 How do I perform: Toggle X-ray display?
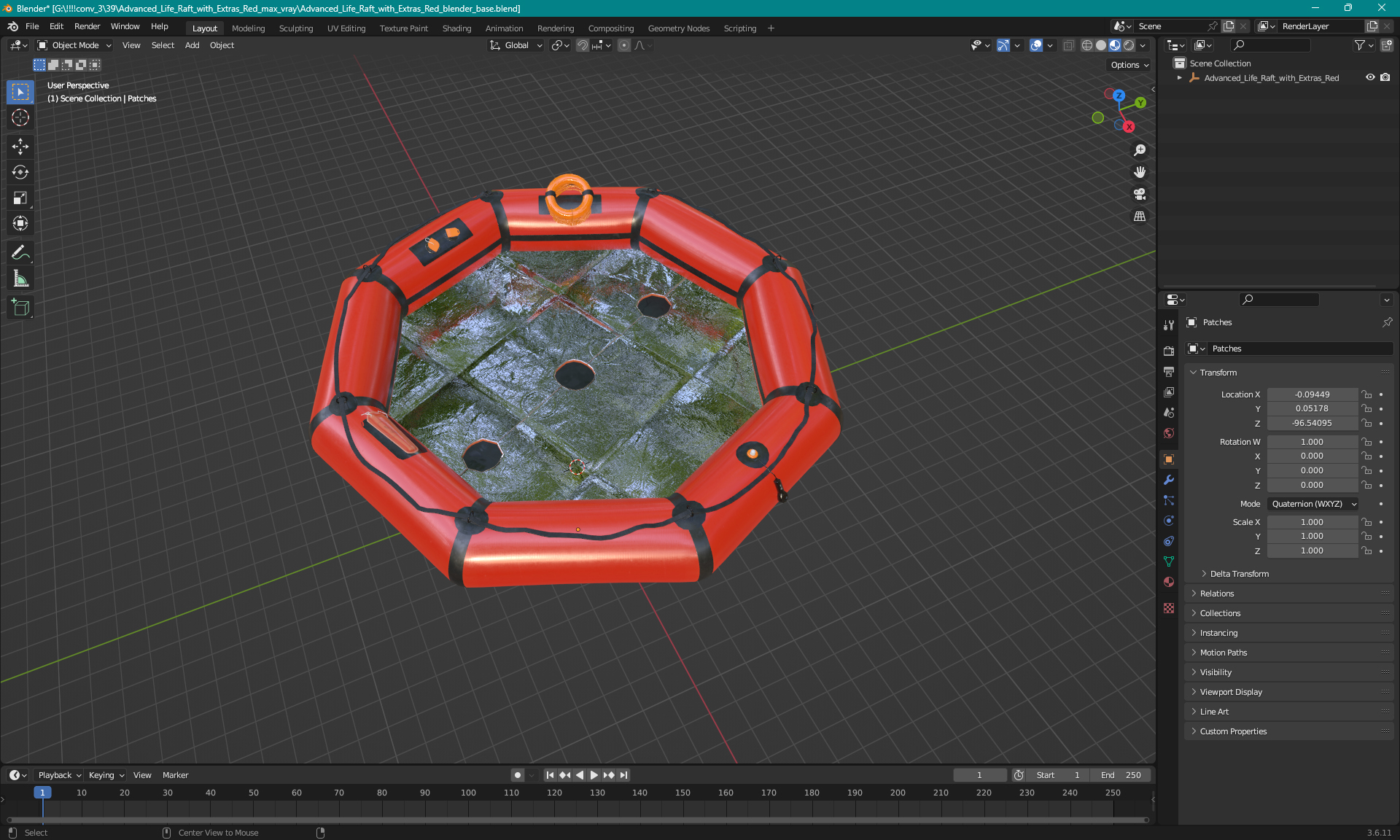[x=1068, y=45]
